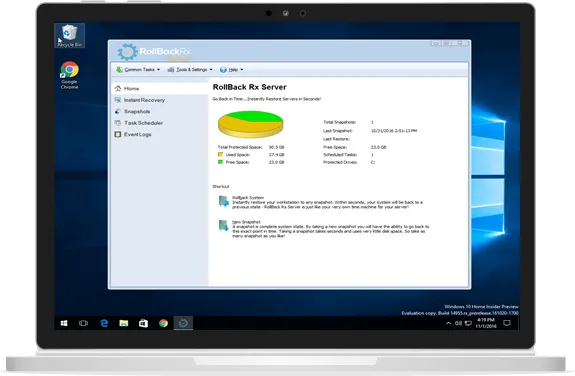Minimize the RollBack Rx window

pos(435,43)
